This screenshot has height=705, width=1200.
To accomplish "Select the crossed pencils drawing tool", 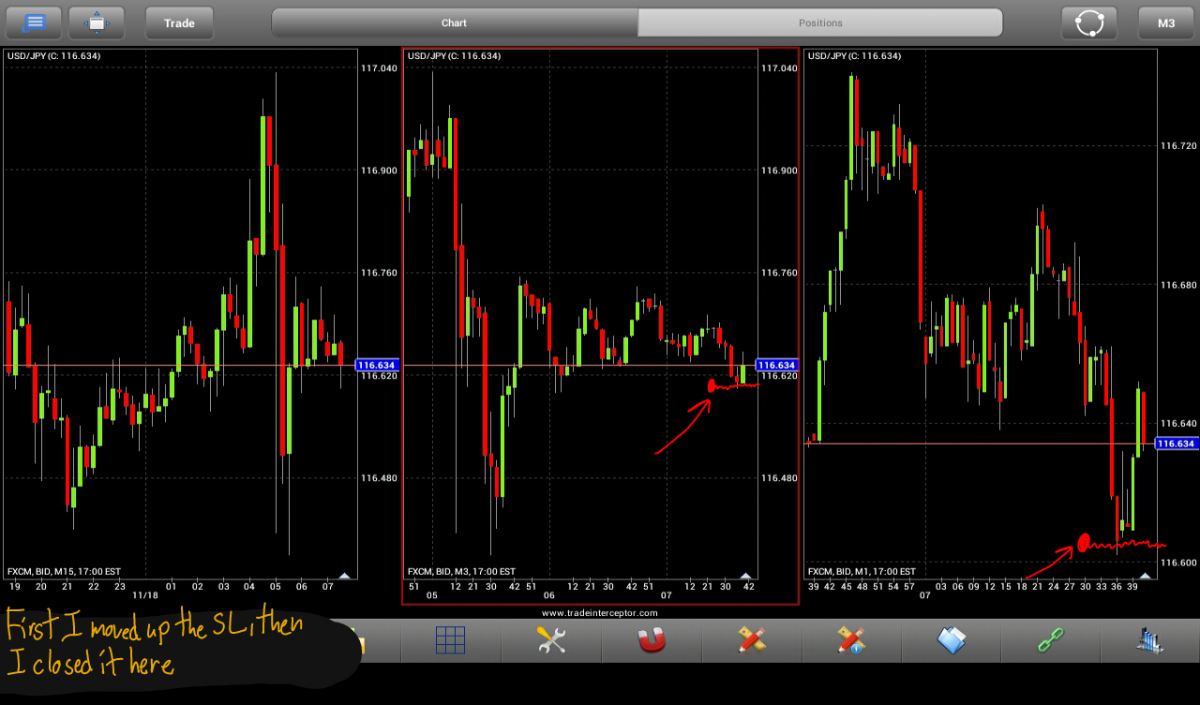I will coord(751,640).
